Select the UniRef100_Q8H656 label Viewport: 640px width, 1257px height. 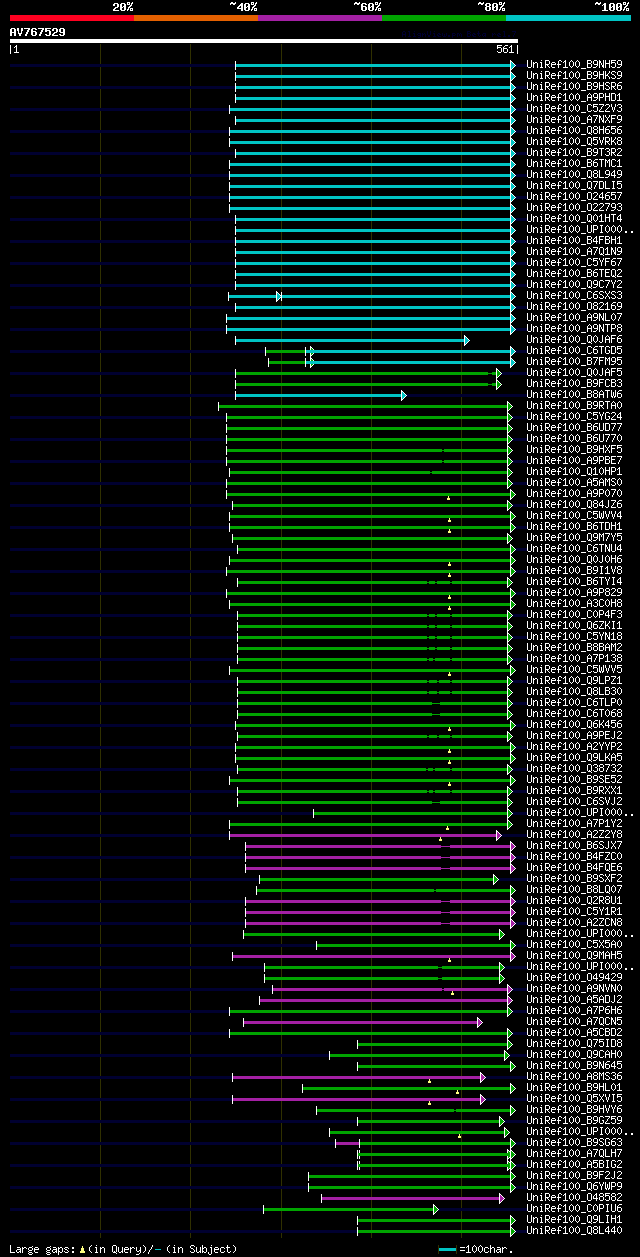click(x=574, y=130)
